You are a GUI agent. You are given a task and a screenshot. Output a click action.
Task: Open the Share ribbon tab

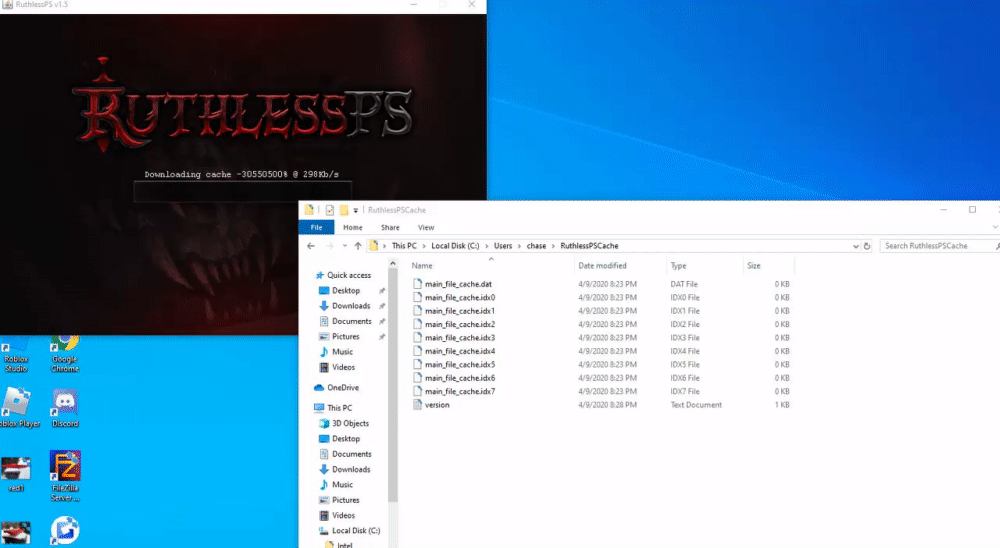click(390, 228)
